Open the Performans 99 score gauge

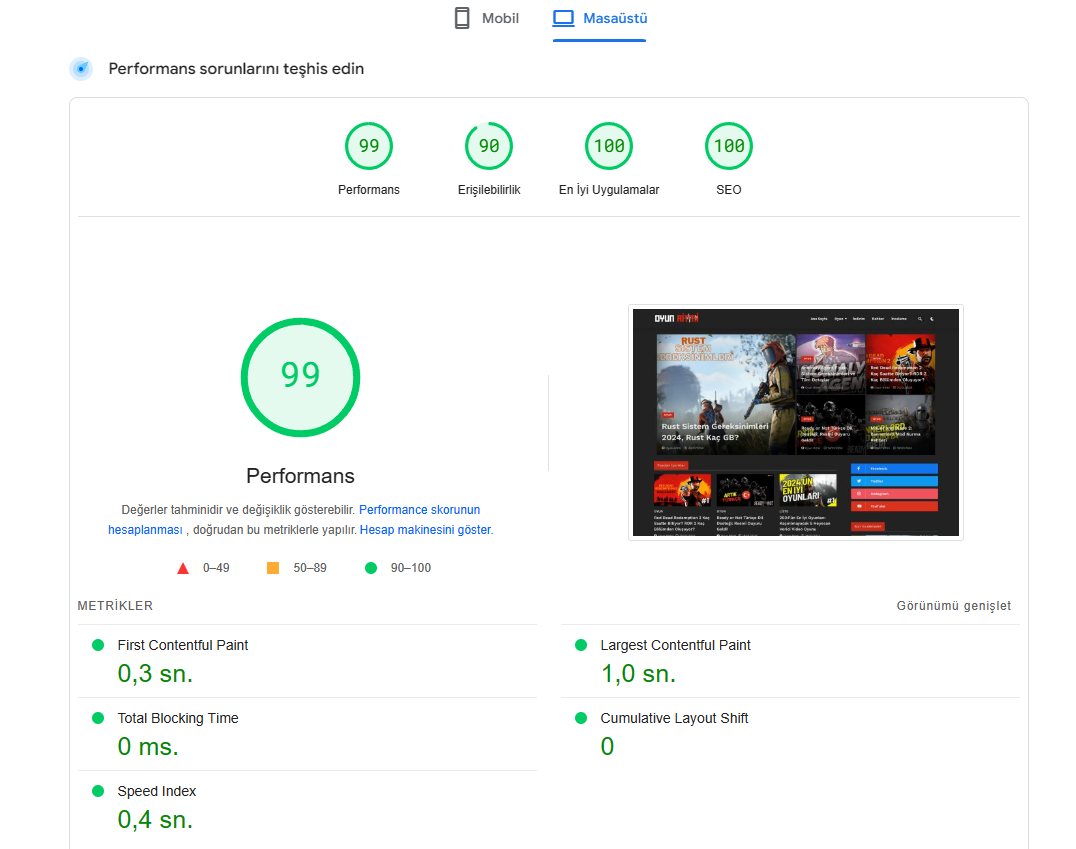click(369, 146)
